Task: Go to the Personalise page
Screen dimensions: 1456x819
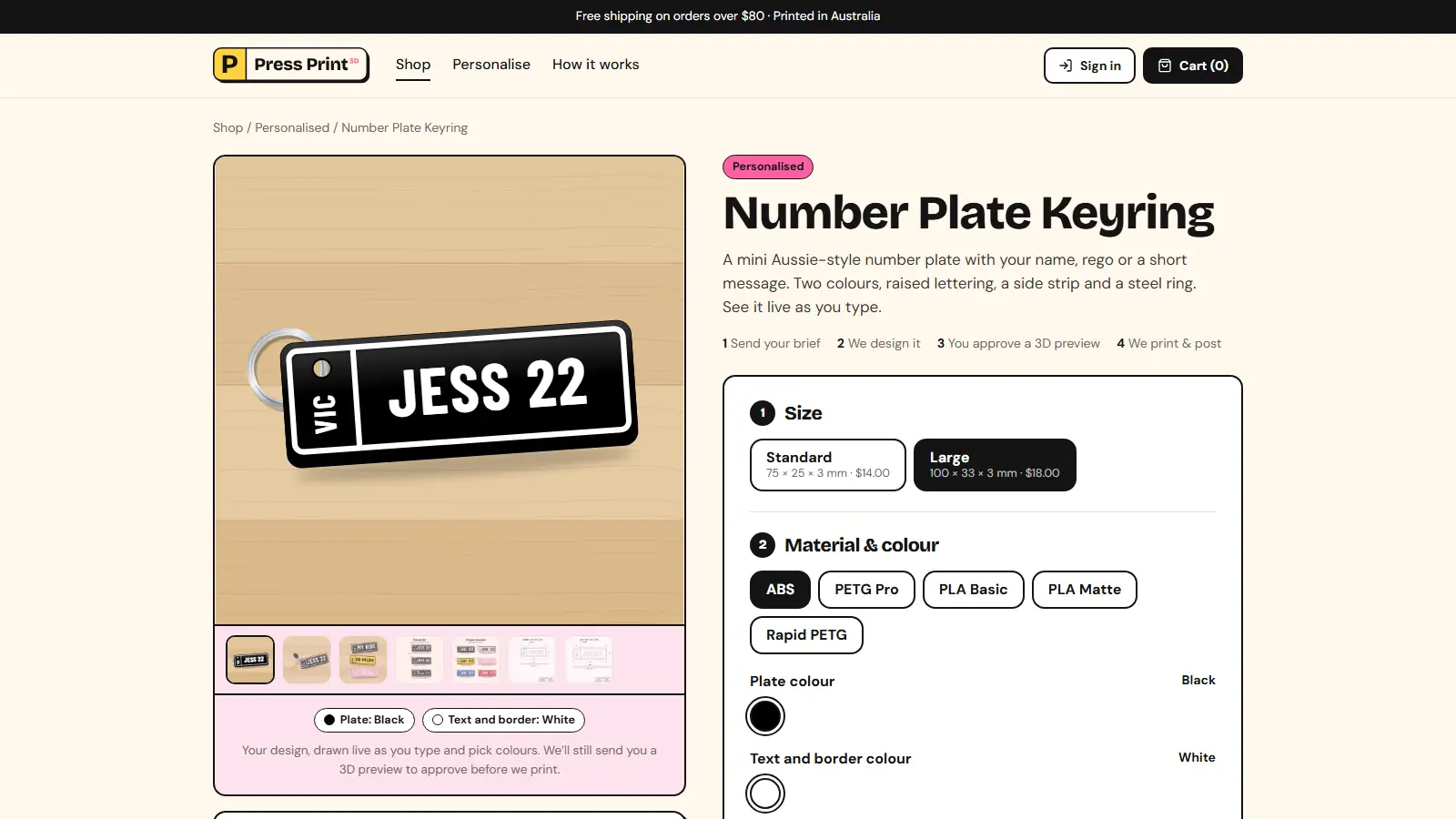Action: (x=491, y=65)
